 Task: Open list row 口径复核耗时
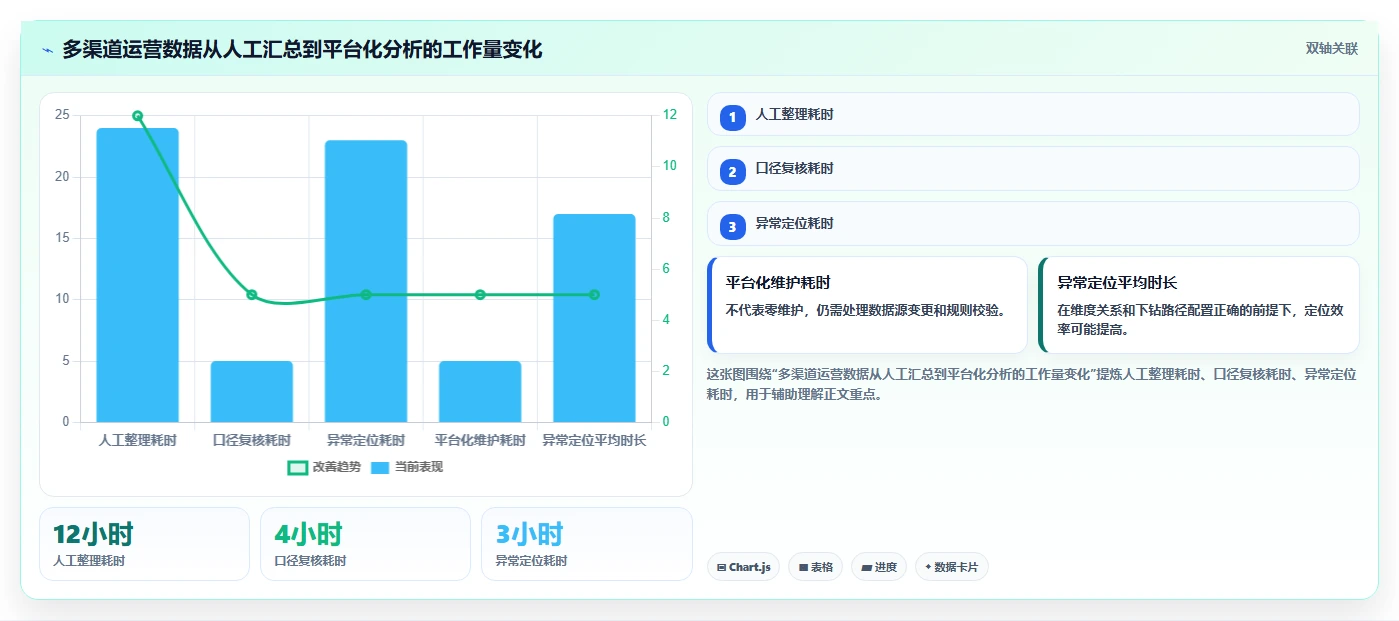(1033, 169)
